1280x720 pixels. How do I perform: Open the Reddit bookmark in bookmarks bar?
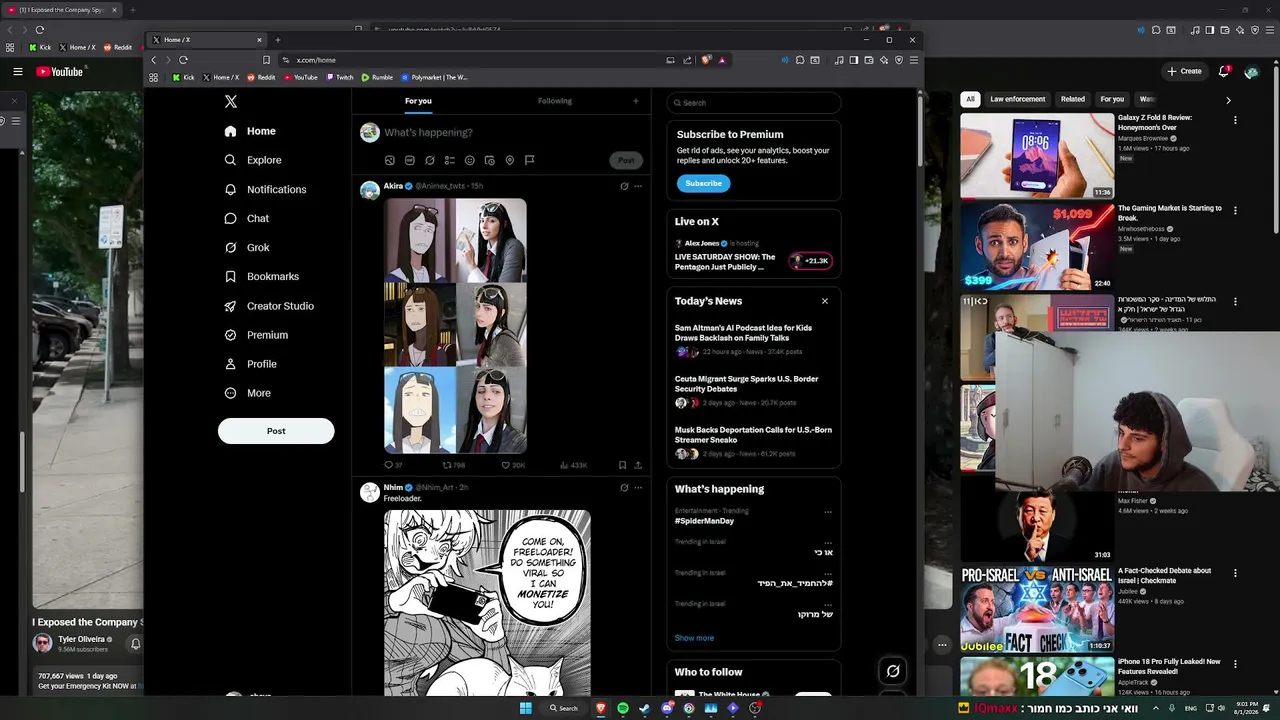(x=260, y=77)
